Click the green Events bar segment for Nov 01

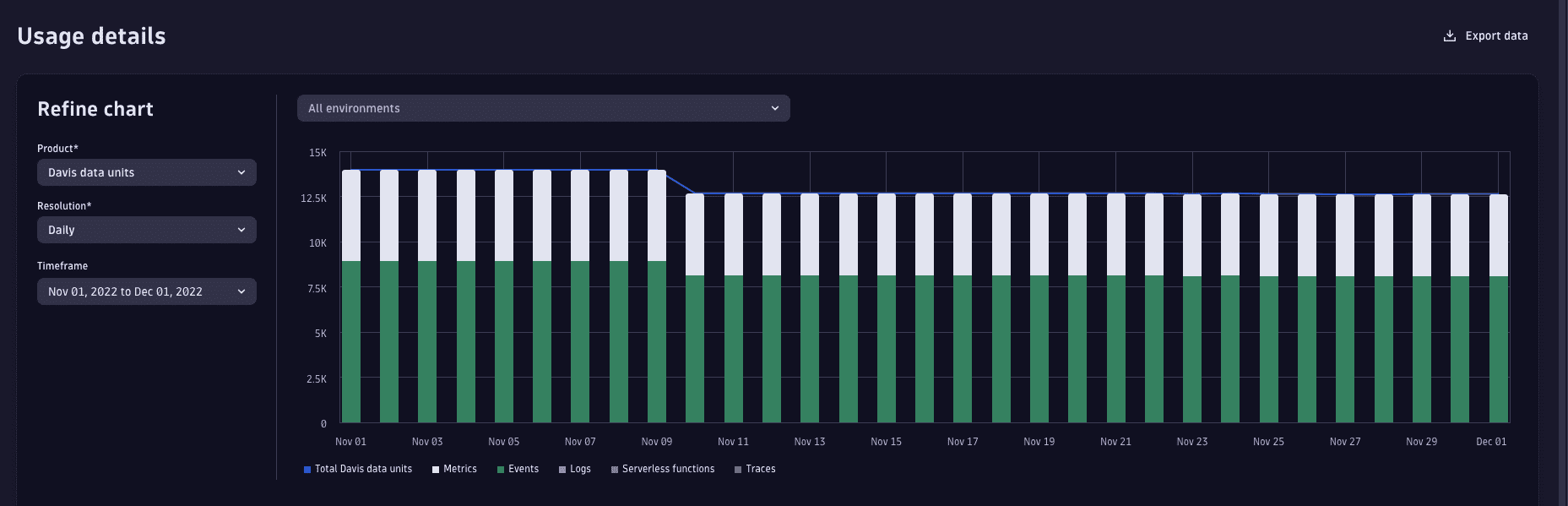coord(351,342)
